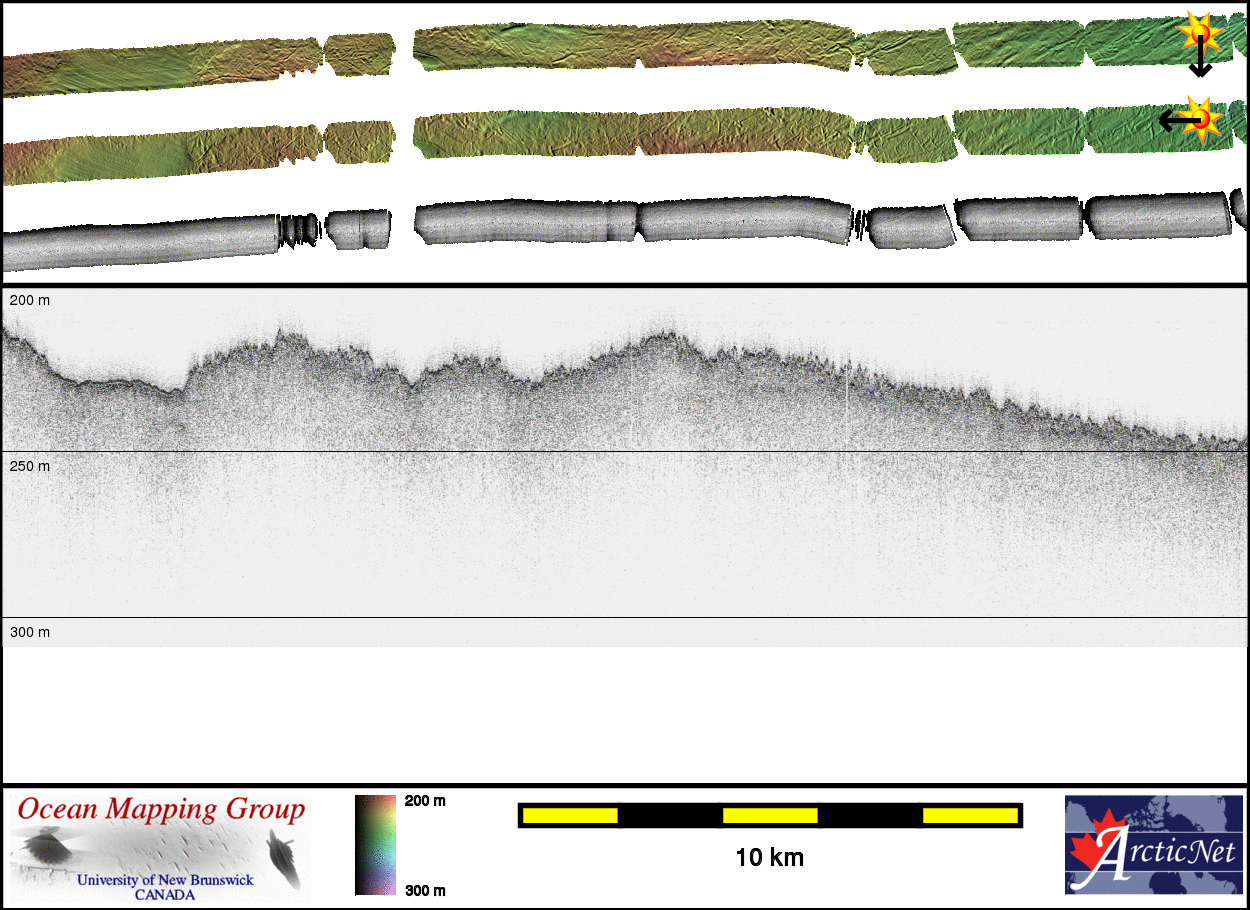Click the red maple leaf in the ArcticNet logo
The height and width of the screenshot is (910, 1250).
(x=1094, y=848)
